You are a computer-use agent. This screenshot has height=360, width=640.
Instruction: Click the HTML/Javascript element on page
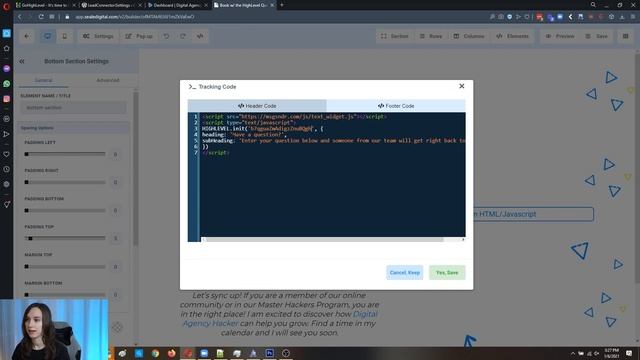(x=533, y=214)
